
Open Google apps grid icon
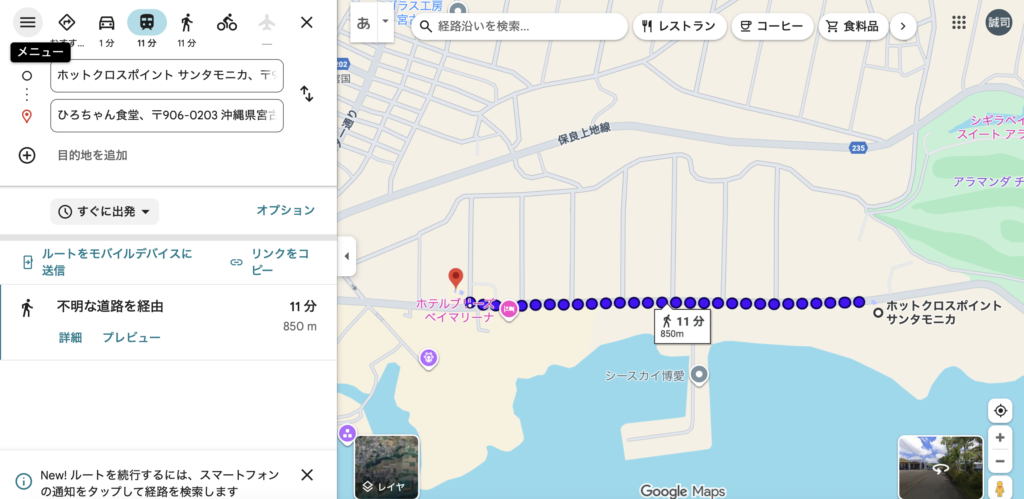(959, 22)
